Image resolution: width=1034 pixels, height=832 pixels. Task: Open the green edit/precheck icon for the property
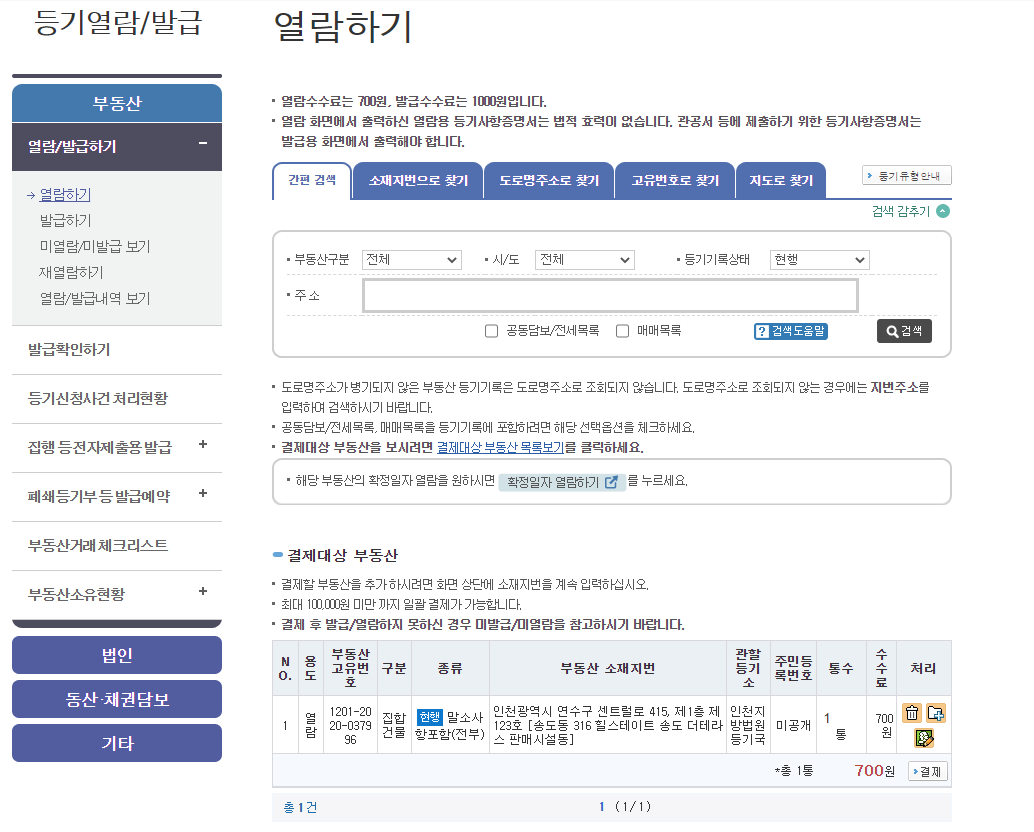[x=924, y=739]
